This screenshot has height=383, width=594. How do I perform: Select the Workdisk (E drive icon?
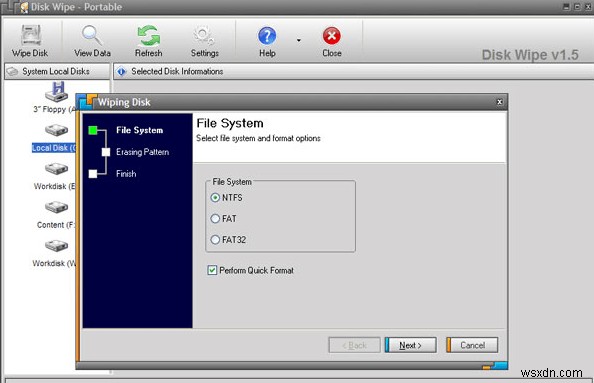(x=56, y=169)
